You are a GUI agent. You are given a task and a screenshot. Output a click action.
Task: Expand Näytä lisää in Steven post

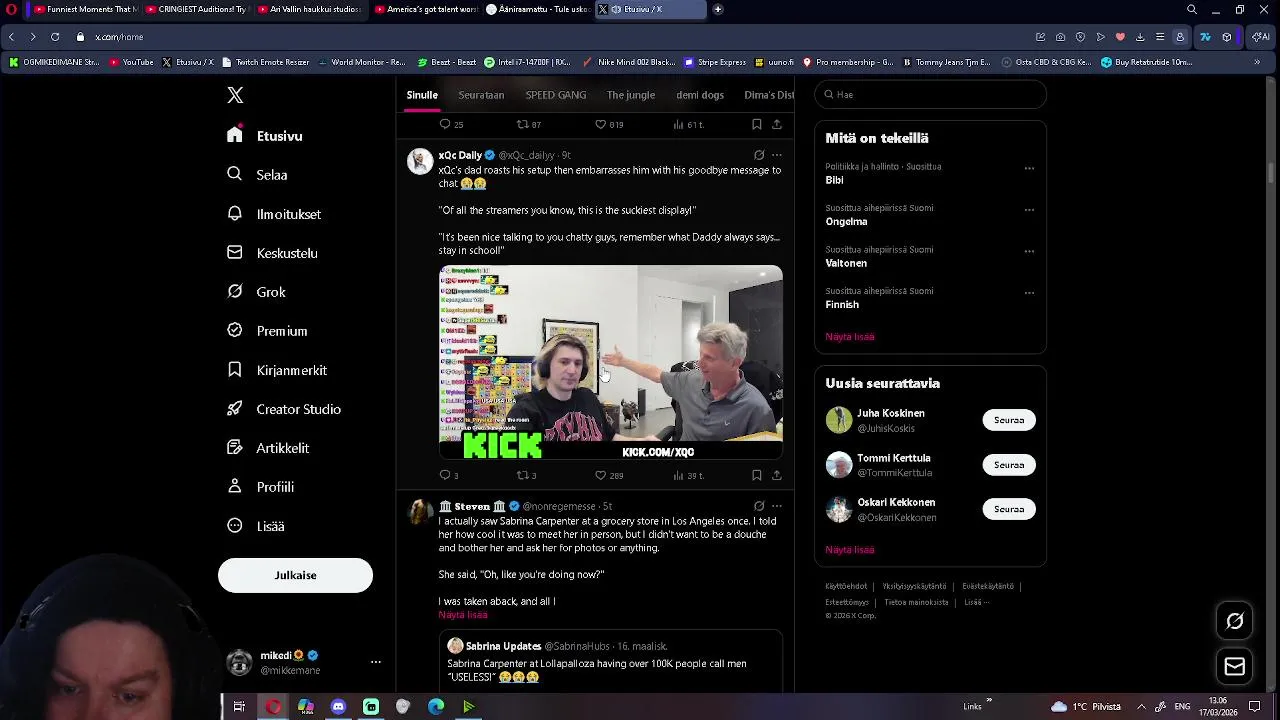[x=463, y=614]
